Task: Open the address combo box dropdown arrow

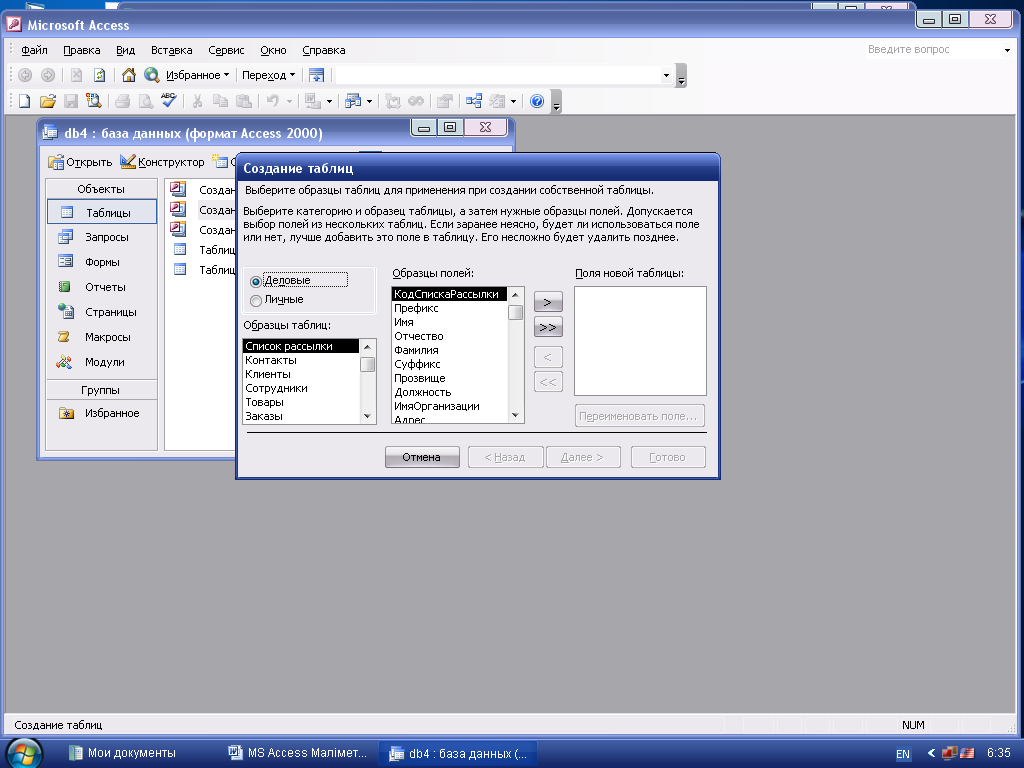Action: pos(666,75)
